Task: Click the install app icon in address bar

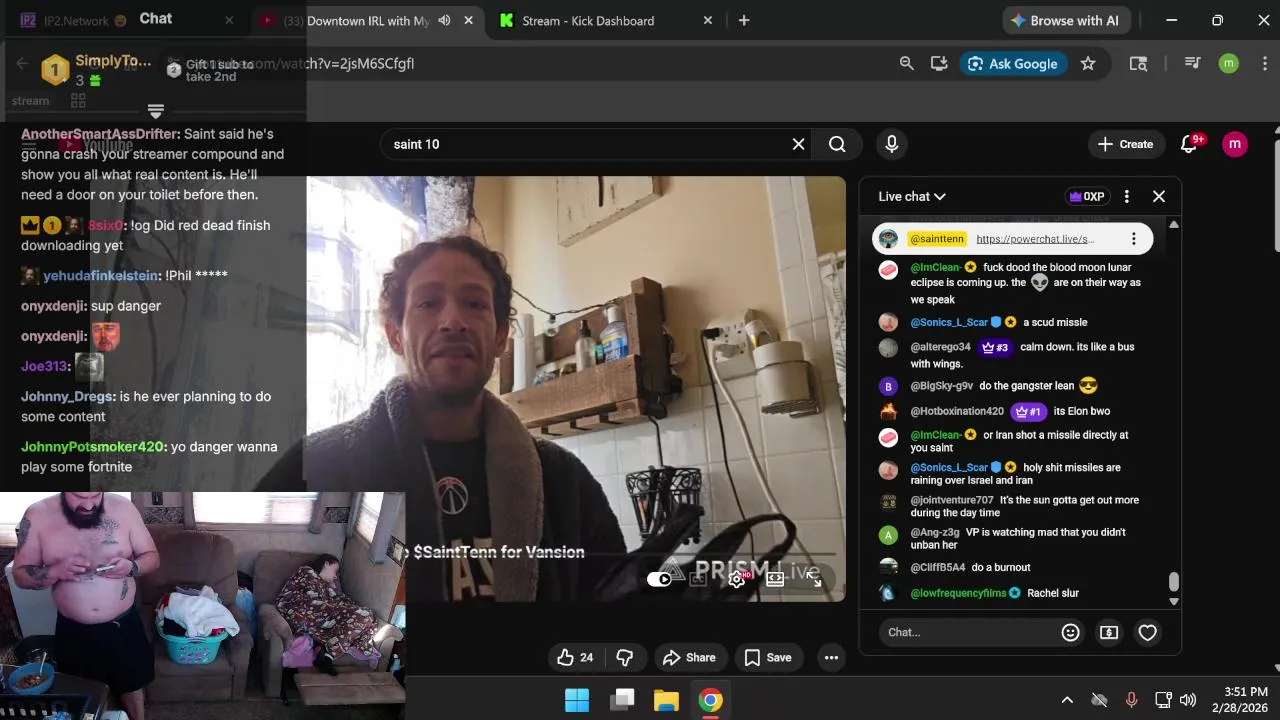Action: [938, 63]
